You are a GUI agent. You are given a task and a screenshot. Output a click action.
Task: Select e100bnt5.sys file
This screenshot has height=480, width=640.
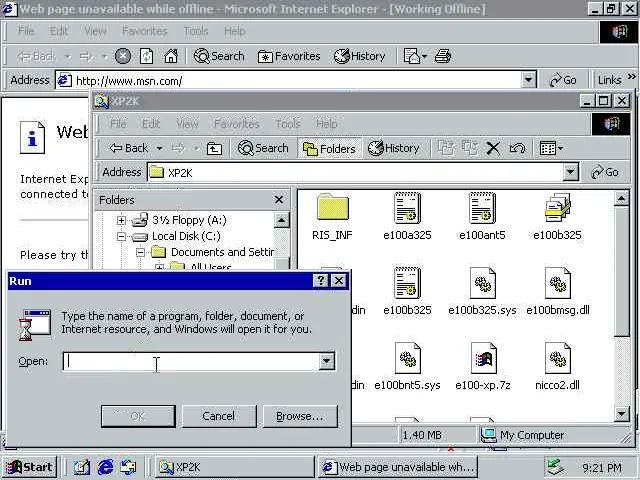407,367
